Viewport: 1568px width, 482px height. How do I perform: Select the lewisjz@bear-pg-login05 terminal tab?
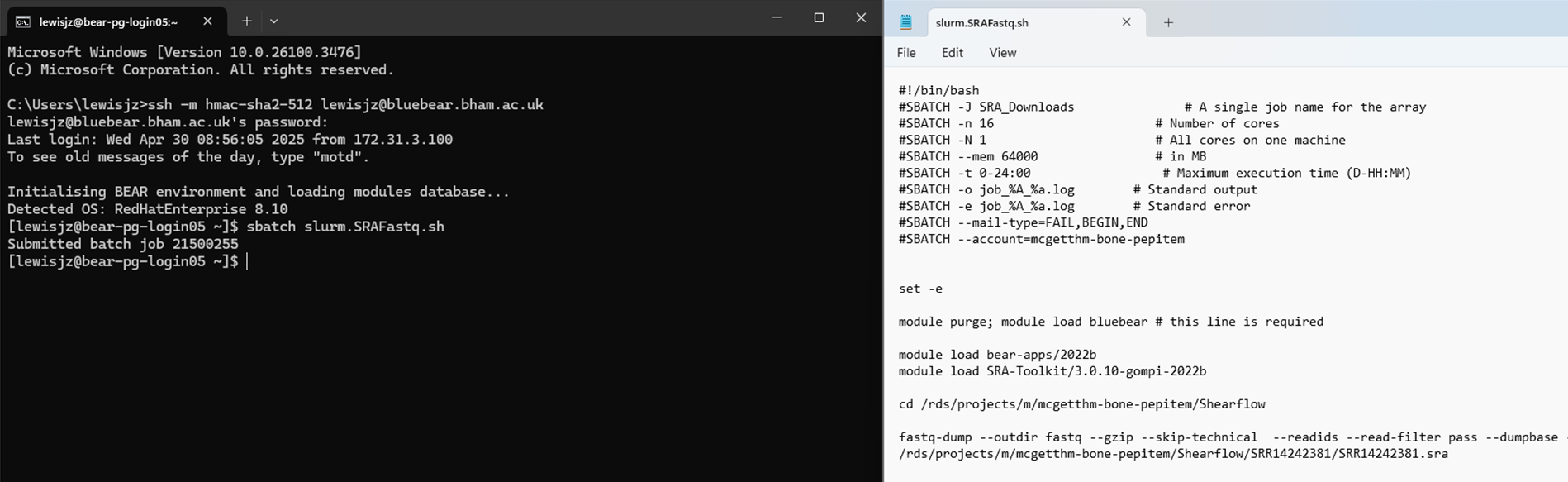pyautogui.click(x=107, y=21)
